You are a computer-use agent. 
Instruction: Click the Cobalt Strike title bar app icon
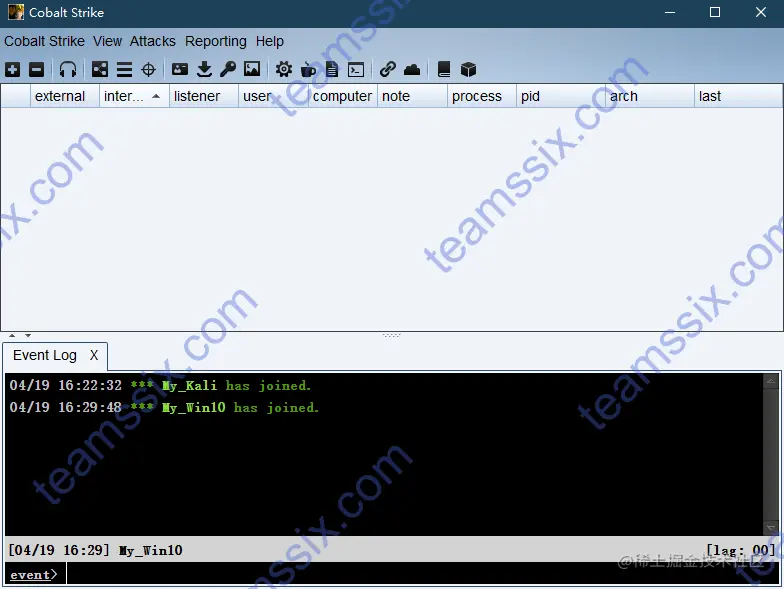click(16, 12)
